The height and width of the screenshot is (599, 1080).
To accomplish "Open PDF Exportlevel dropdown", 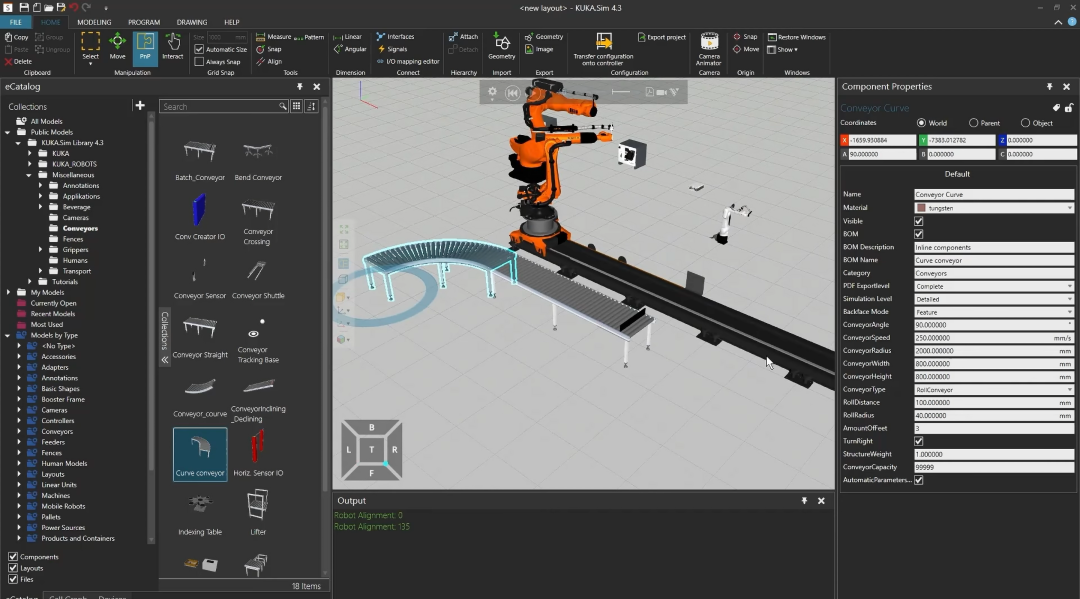I will coord(994,286).
